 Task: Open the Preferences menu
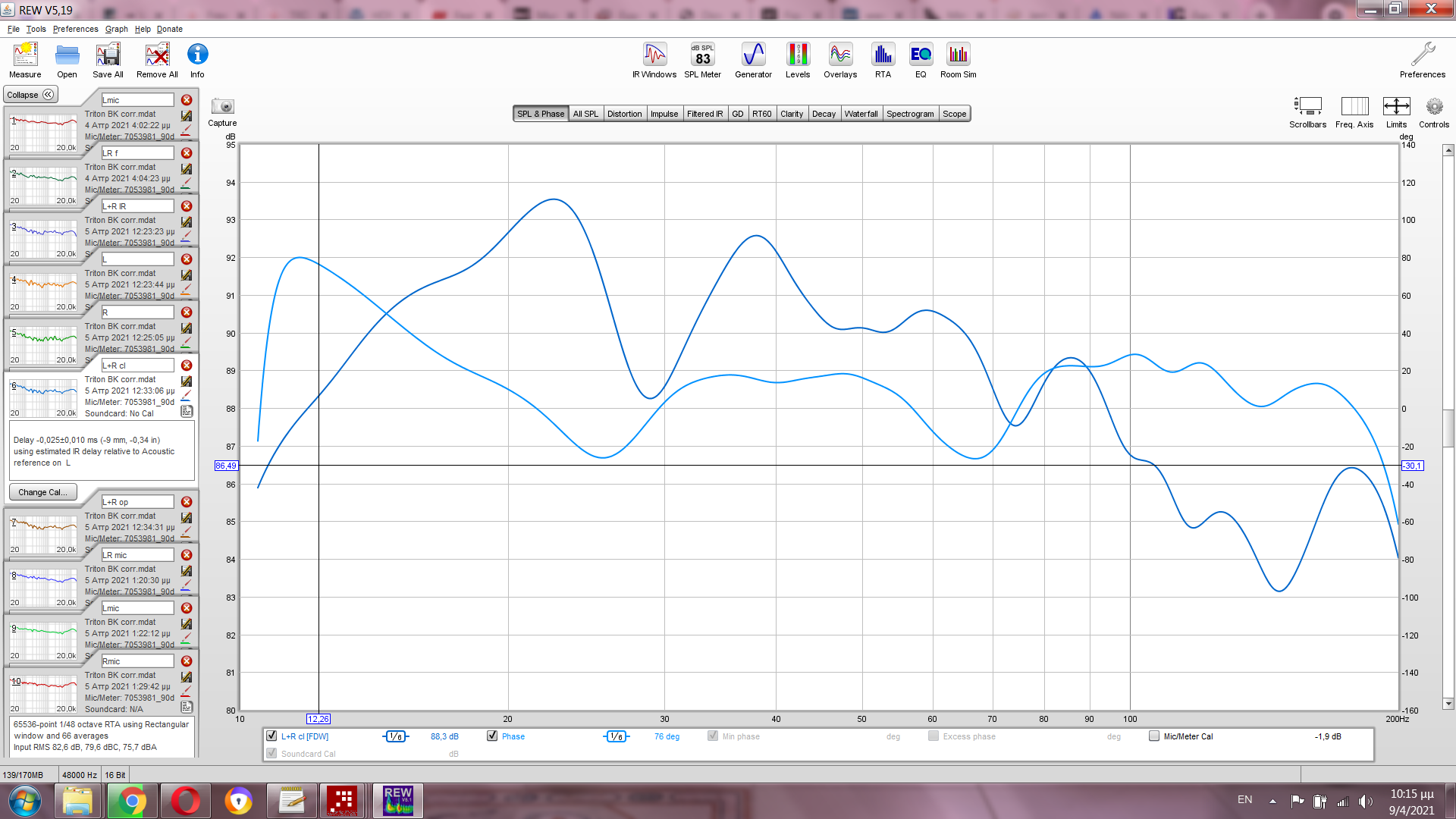(x=75, y=29)
